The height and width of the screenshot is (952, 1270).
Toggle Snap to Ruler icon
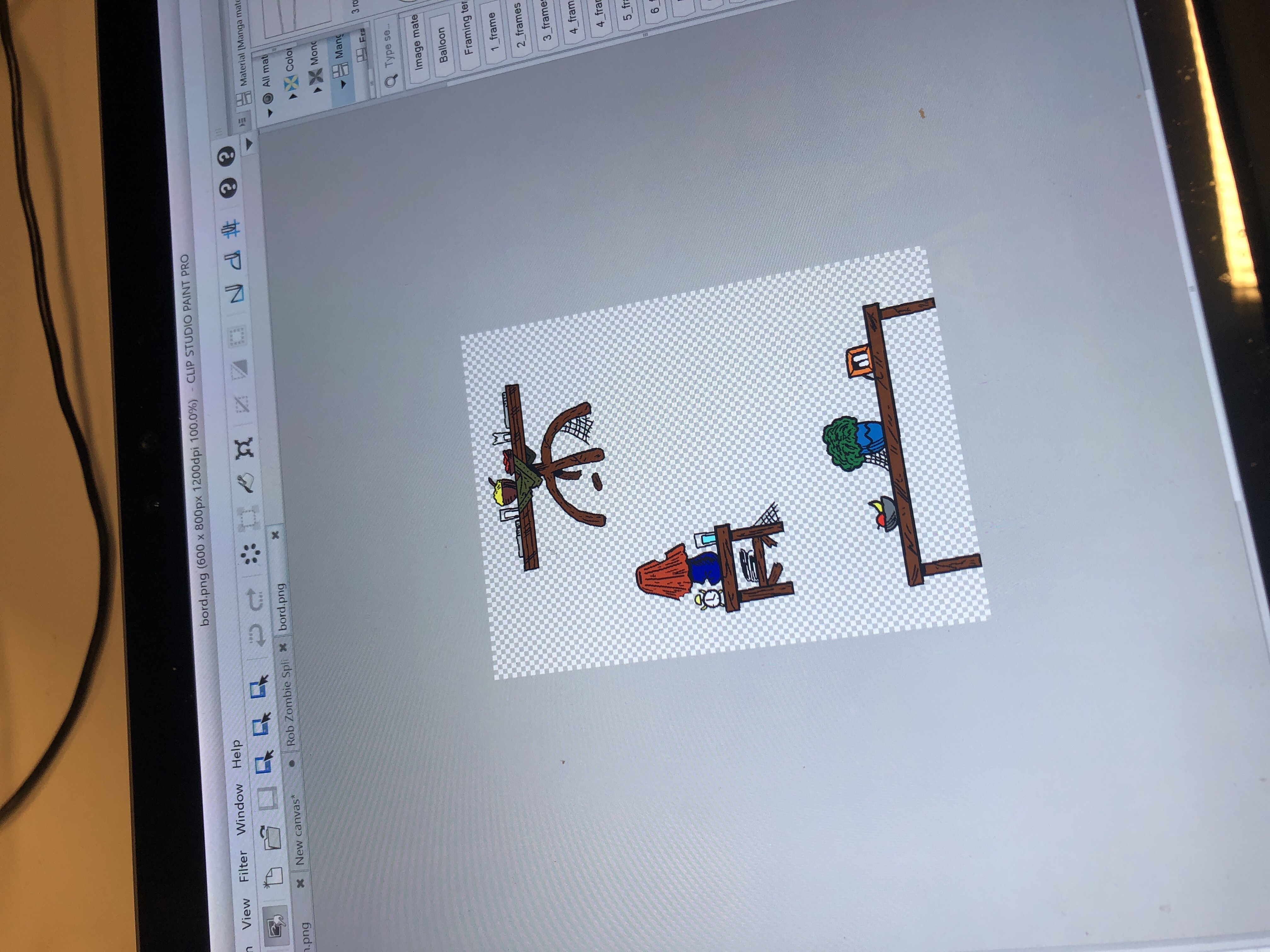(x=235, y=294)
